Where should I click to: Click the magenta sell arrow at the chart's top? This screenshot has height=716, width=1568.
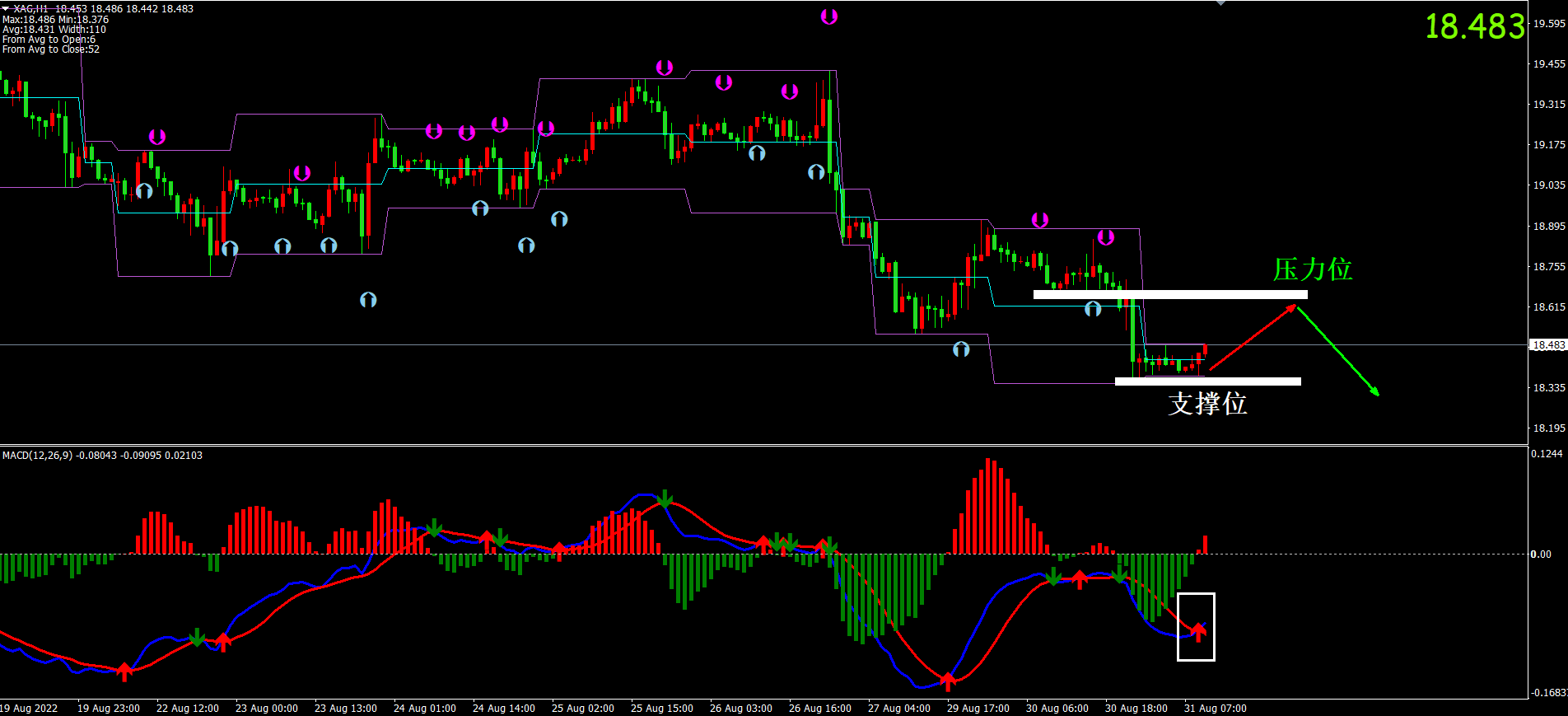coord(828,16)
